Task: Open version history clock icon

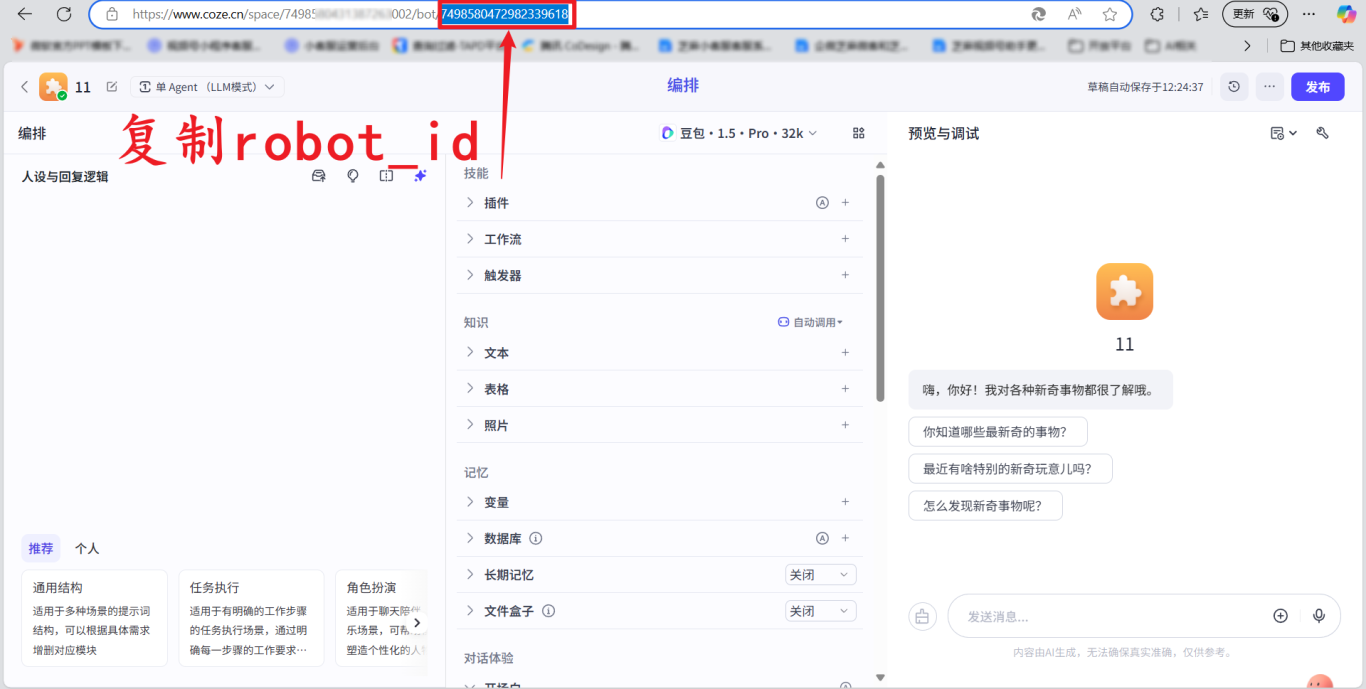Action: pos(1234,87)
